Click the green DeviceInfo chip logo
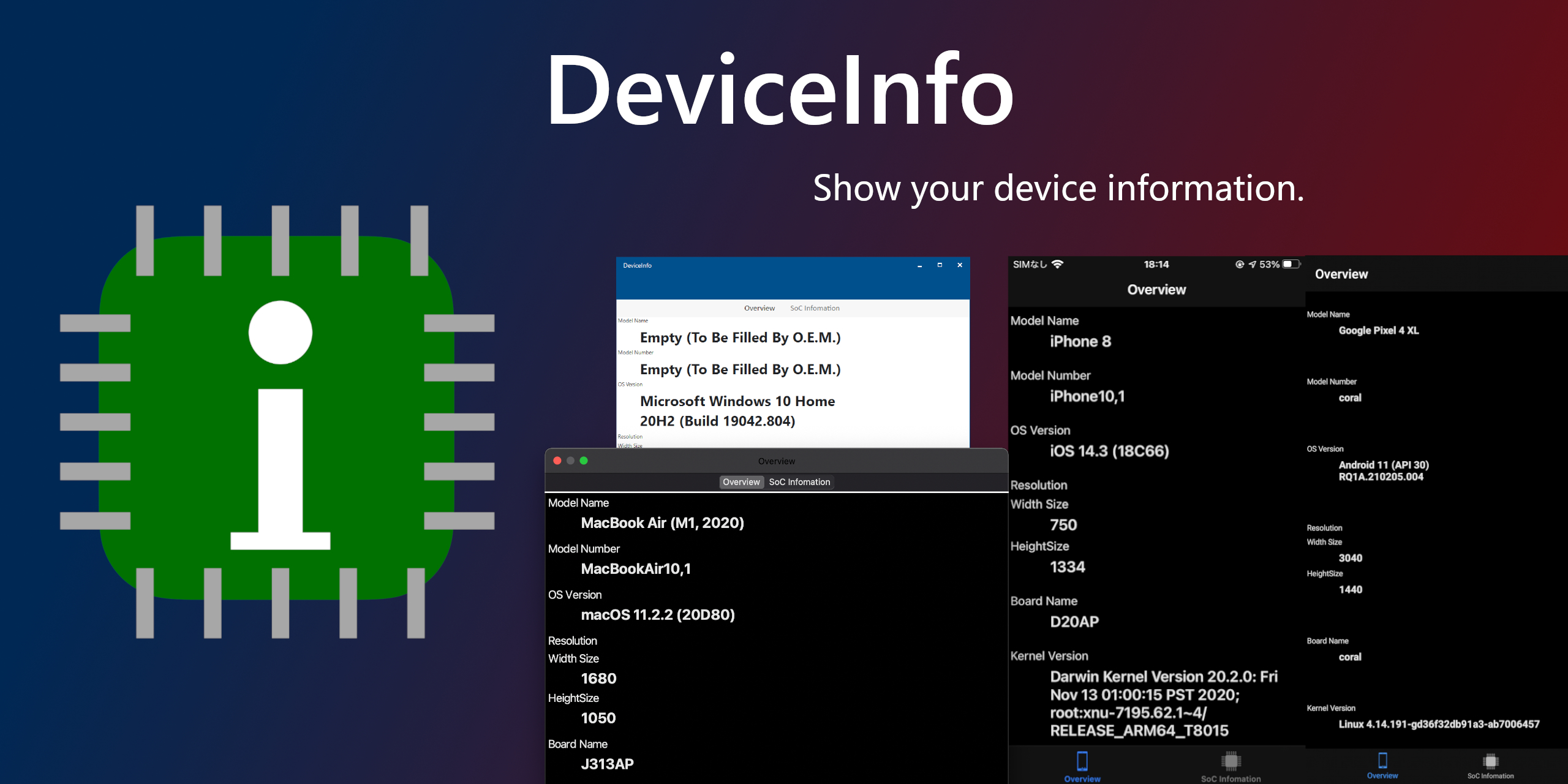1568x784 pixels. (x=277, y=421)
